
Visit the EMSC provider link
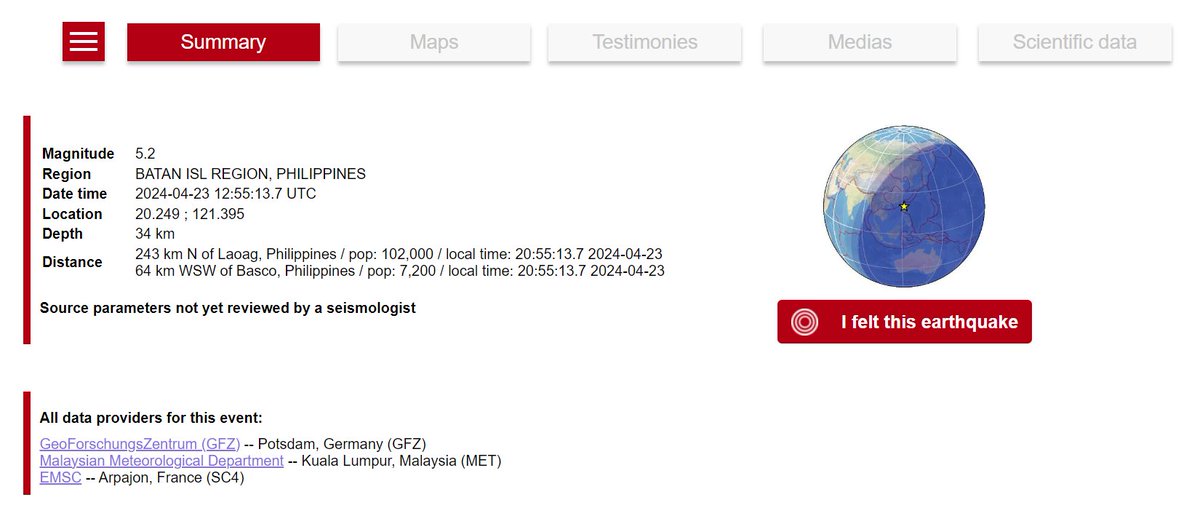point(60,478)
